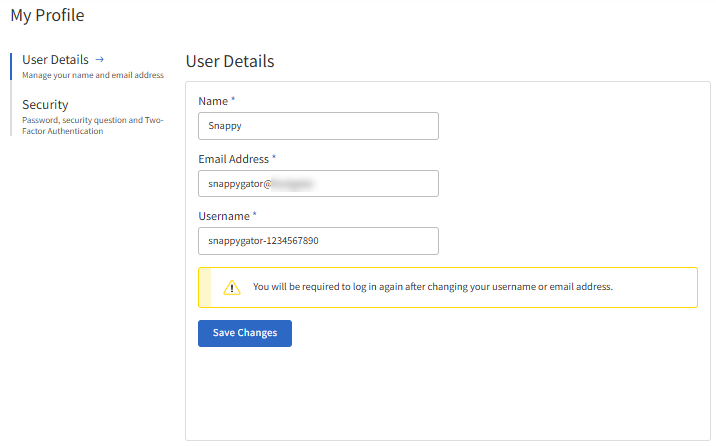Open the Security settings section
Image resolution: width=716 pixels, height=446 pixels.
[x=46, y=105]
